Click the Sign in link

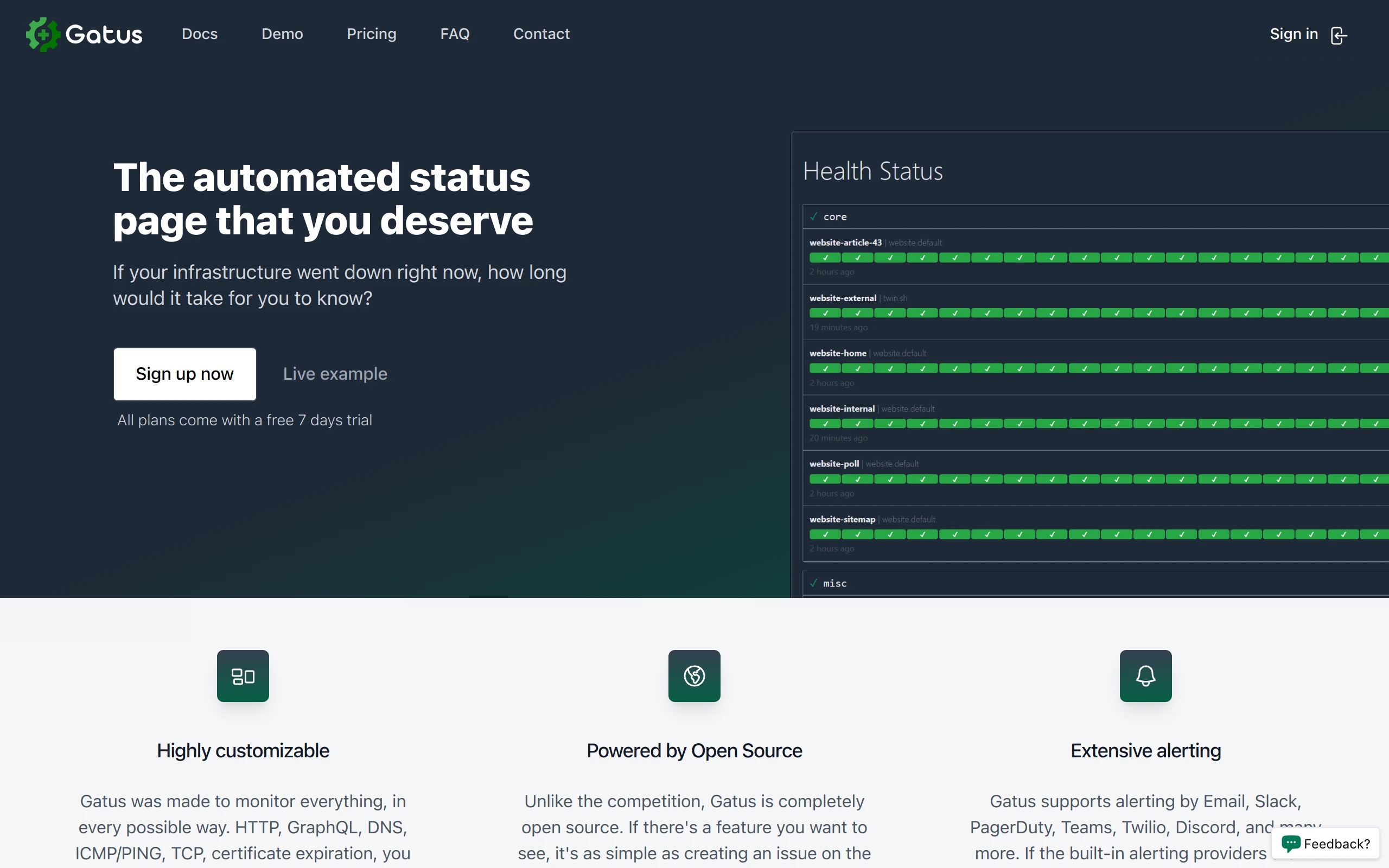point(1294,34)
